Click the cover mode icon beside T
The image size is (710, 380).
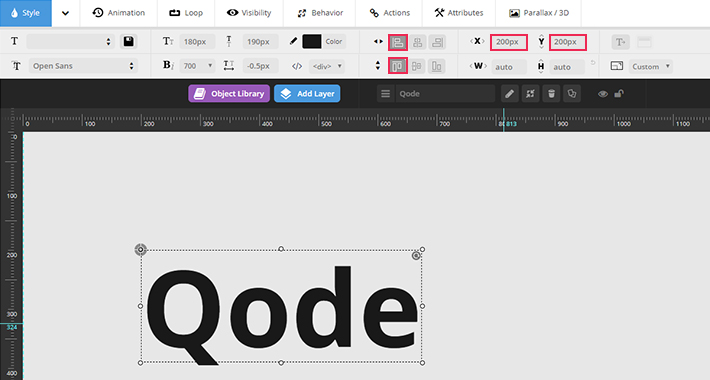click(644, 42)
